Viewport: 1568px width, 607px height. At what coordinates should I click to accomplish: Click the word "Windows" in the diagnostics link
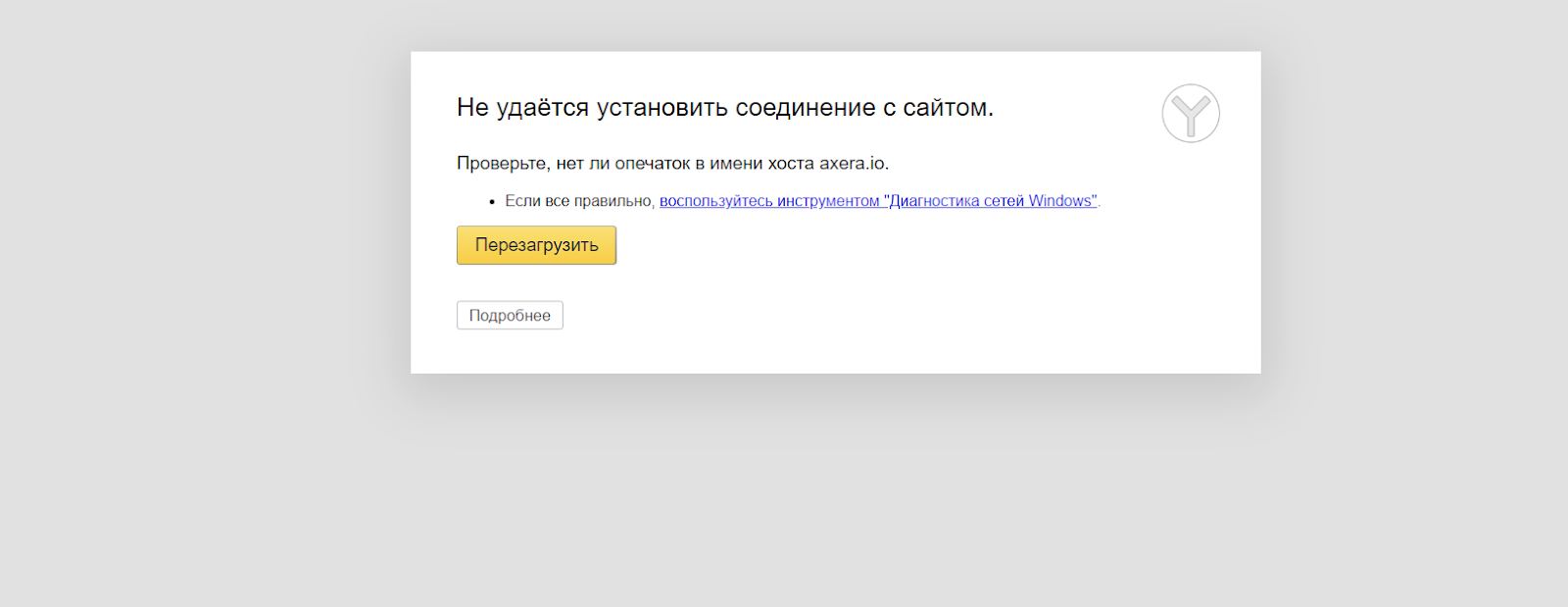[x=1061, y=201]
